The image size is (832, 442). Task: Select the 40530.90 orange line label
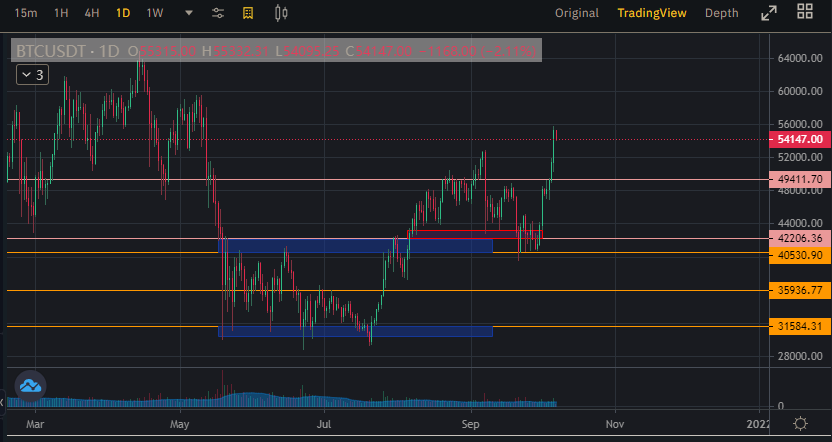click(x=800, y=255)
